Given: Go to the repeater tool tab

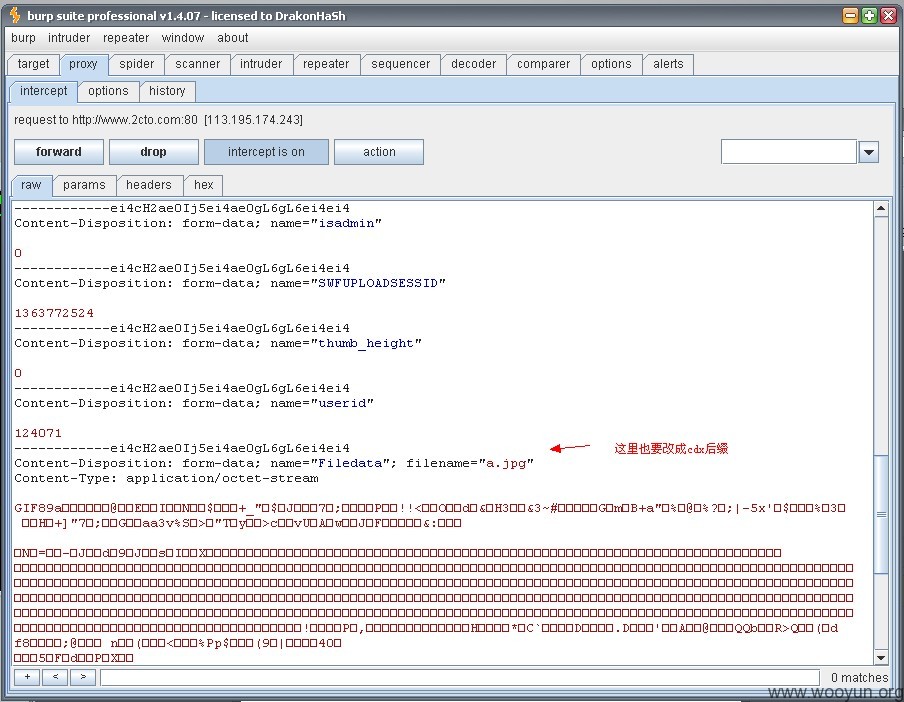Looking at the screenshot, I should click(326, 64).
